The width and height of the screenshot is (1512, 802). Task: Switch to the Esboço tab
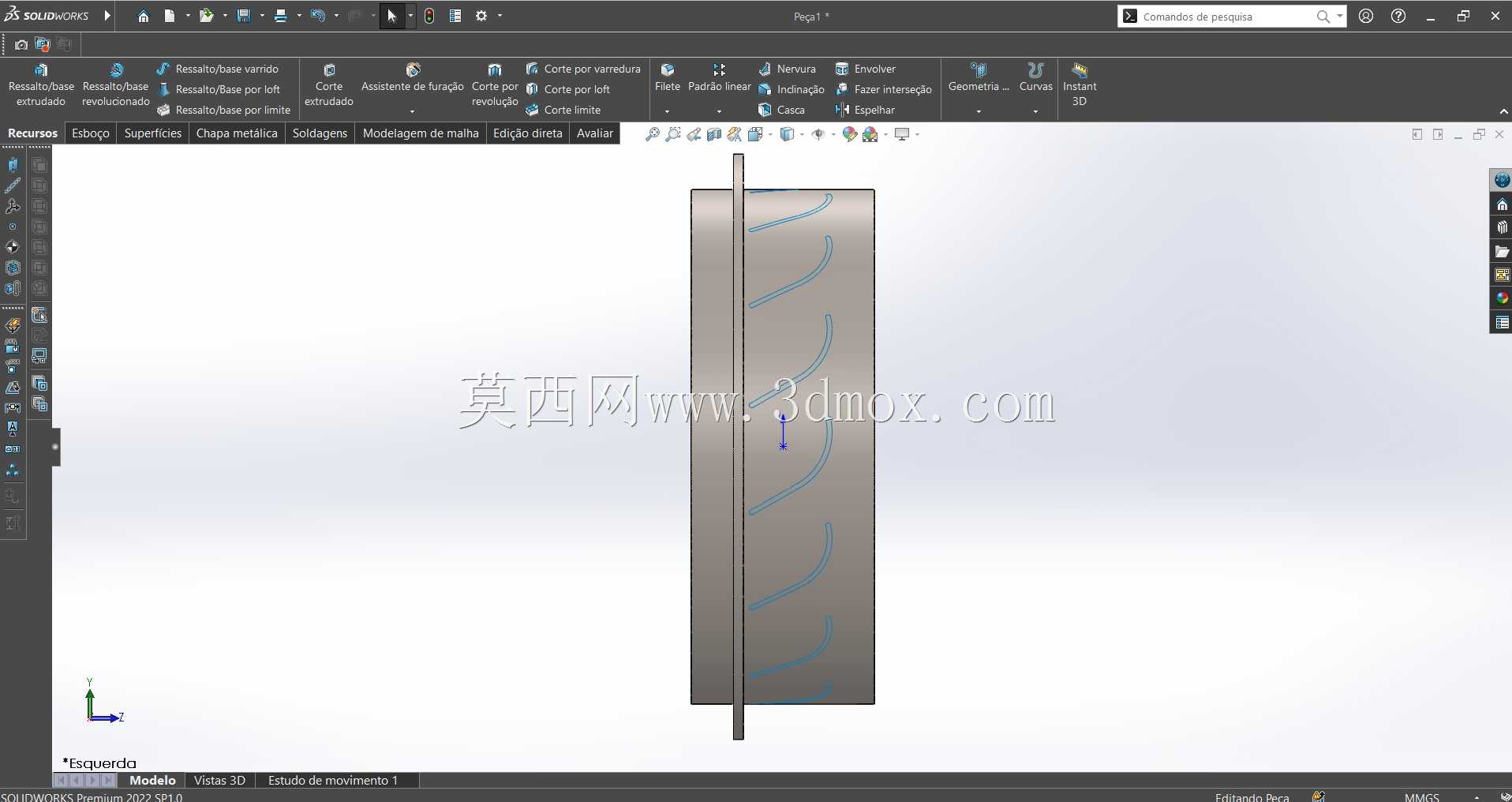click(x=91, y=133)
